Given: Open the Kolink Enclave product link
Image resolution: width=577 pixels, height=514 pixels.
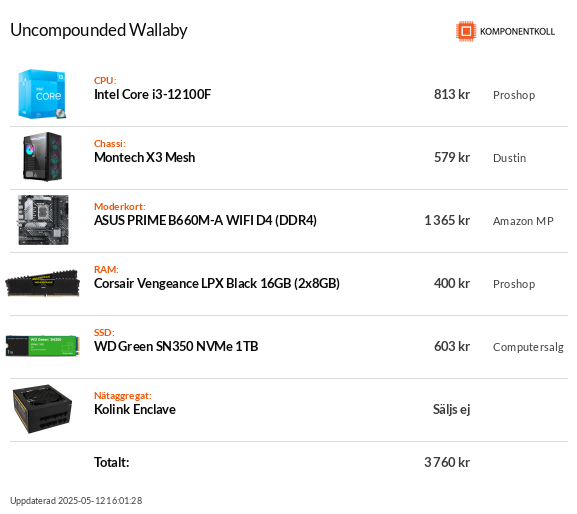Looking at the screenshot, I should pyautogui.click(x=135, y=410).
